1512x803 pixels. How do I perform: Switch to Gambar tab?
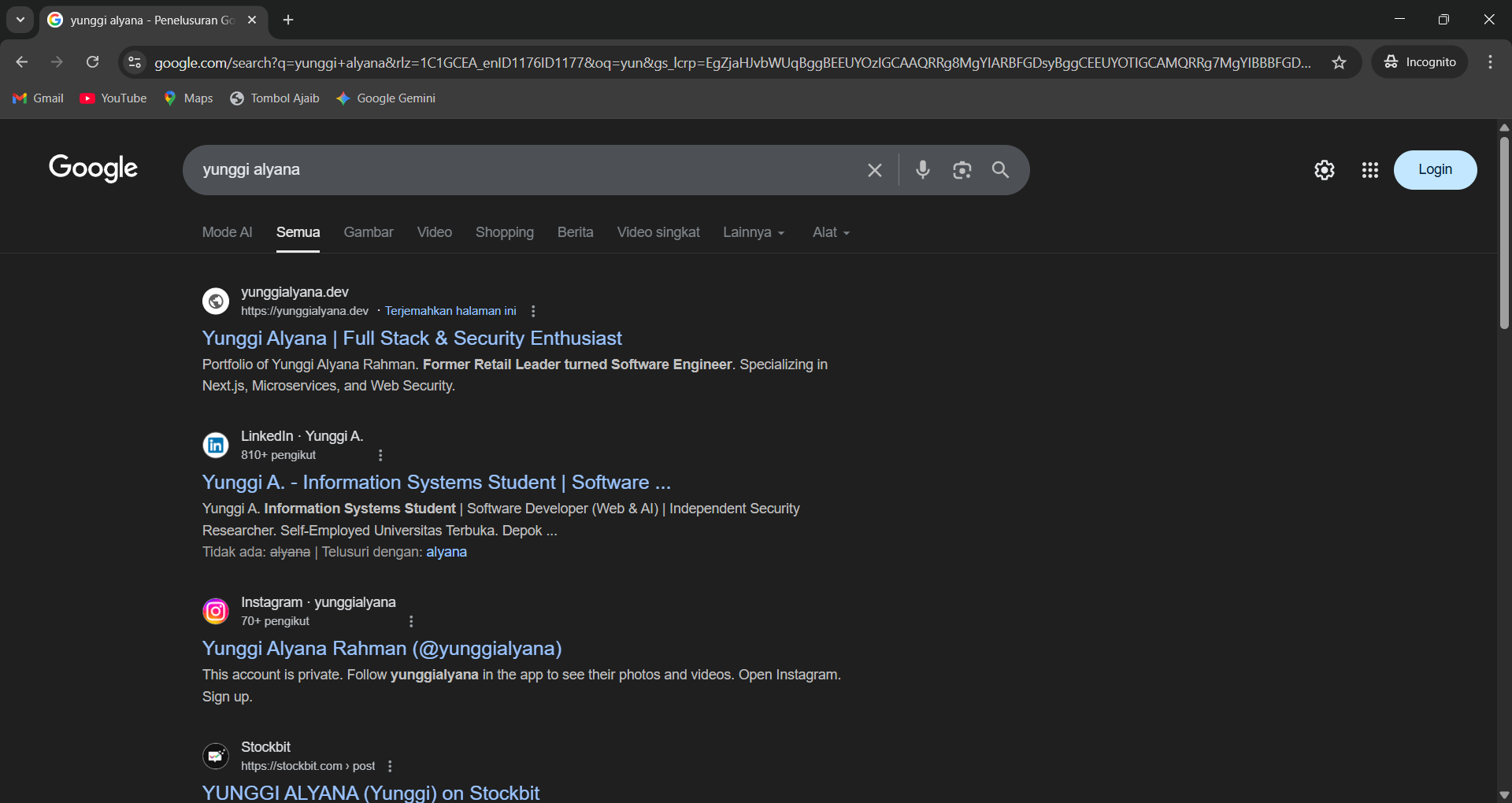coord(369,232)
